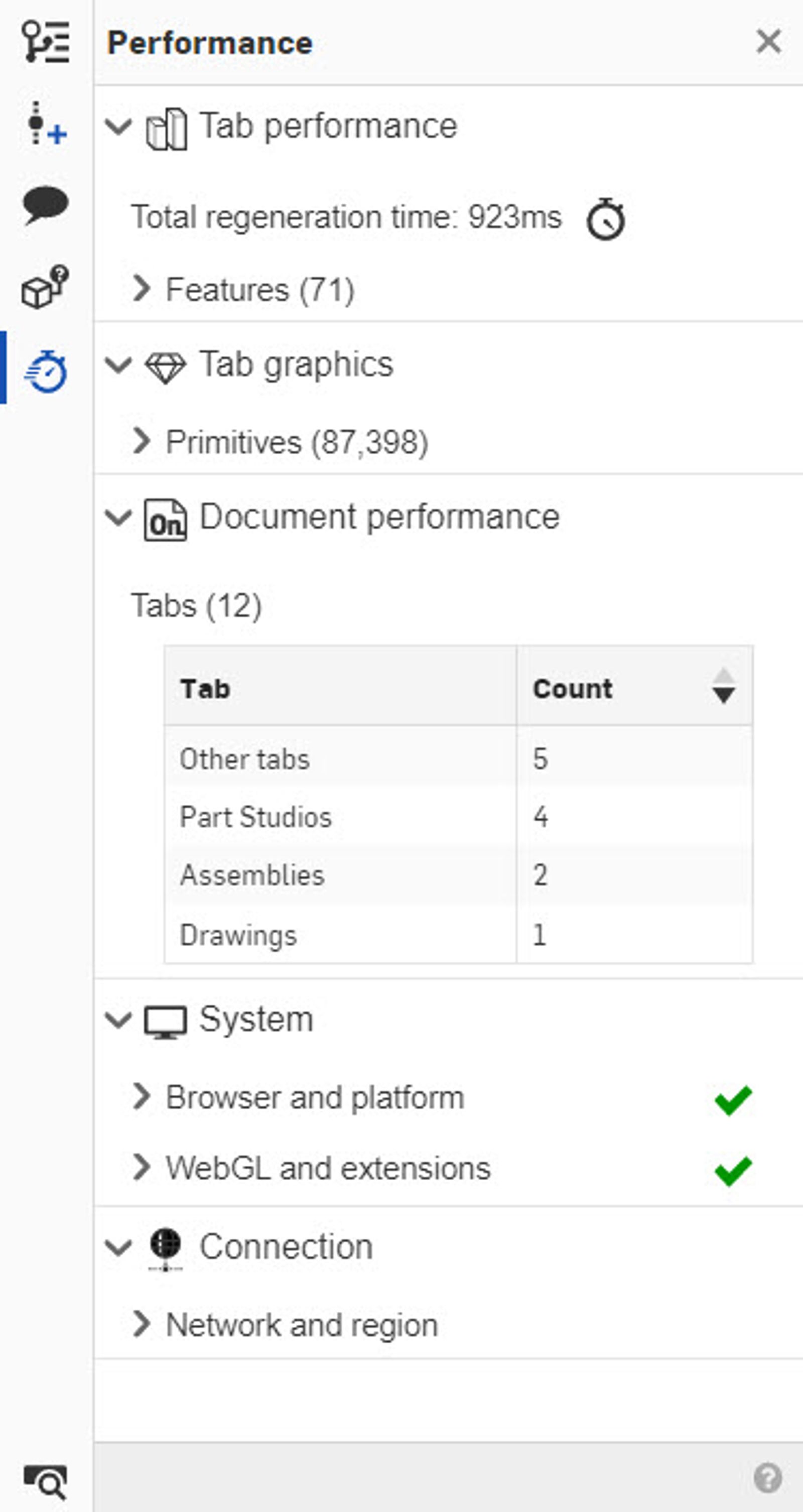Collapse the Tab performance section

pos(118,126)
